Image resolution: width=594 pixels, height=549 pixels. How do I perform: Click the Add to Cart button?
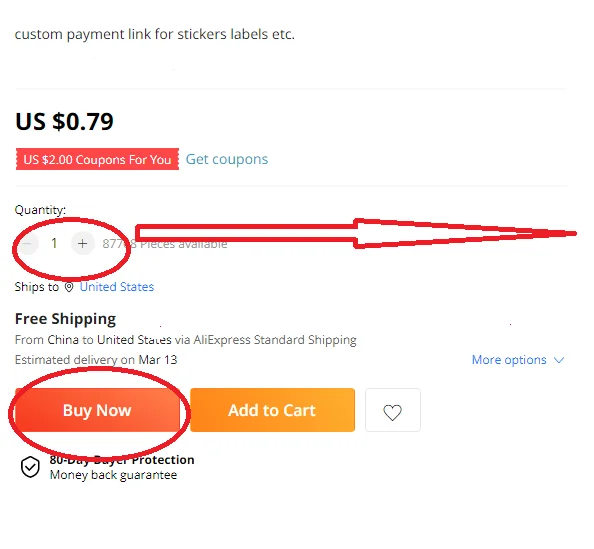click(272, 410)
